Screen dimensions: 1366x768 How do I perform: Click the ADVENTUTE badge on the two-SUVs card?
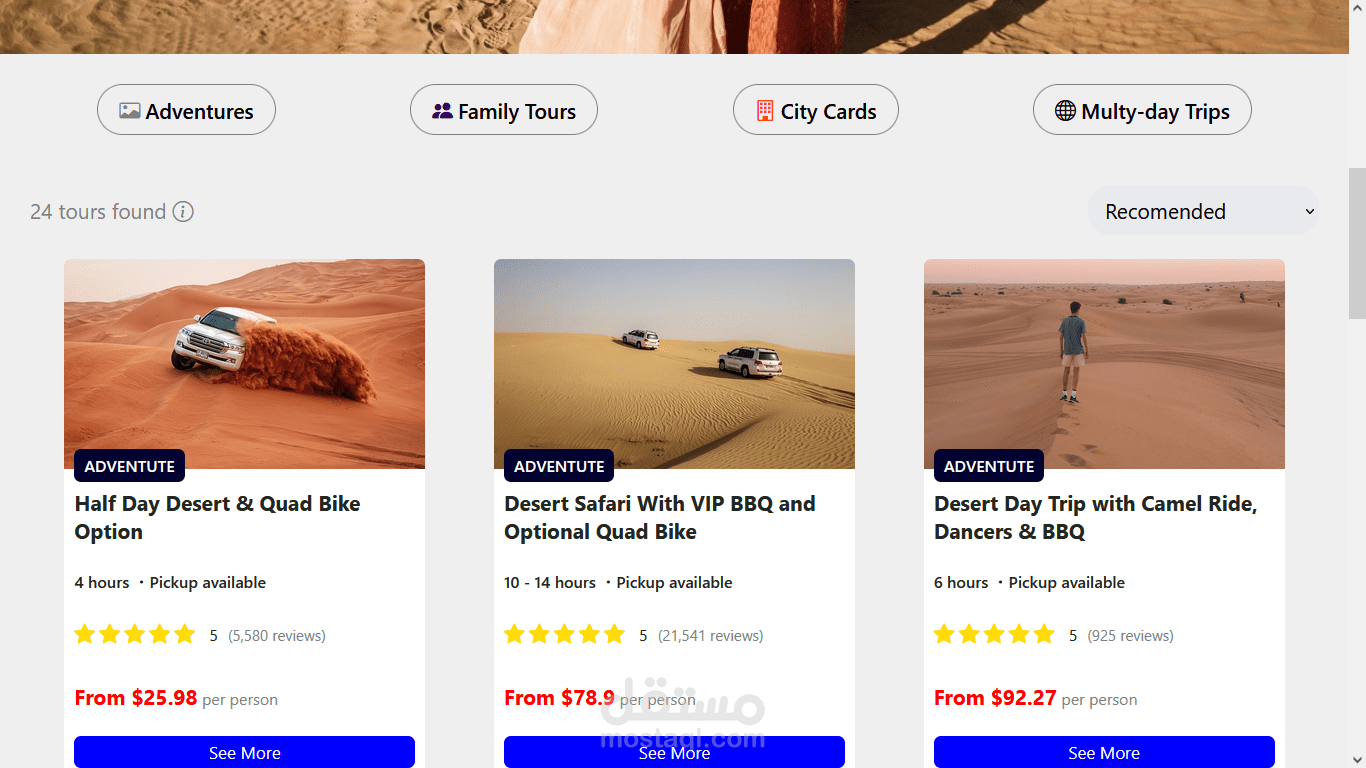tap(559, 466)
